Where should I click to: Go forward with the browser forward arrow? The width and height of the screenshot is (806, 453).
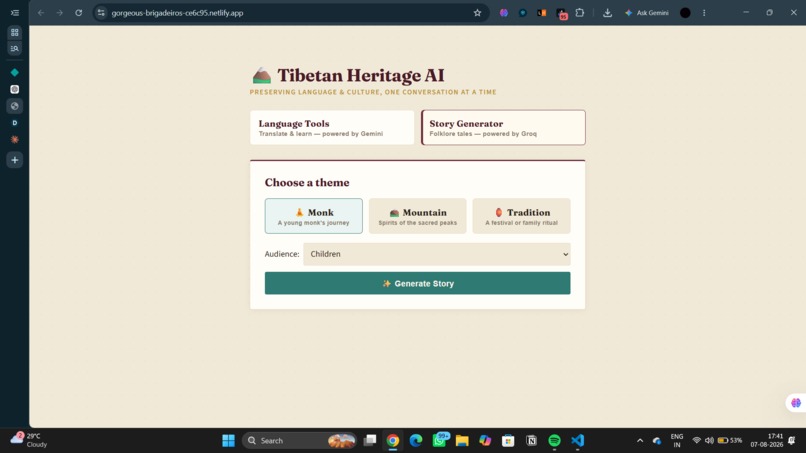click(60, 13)
